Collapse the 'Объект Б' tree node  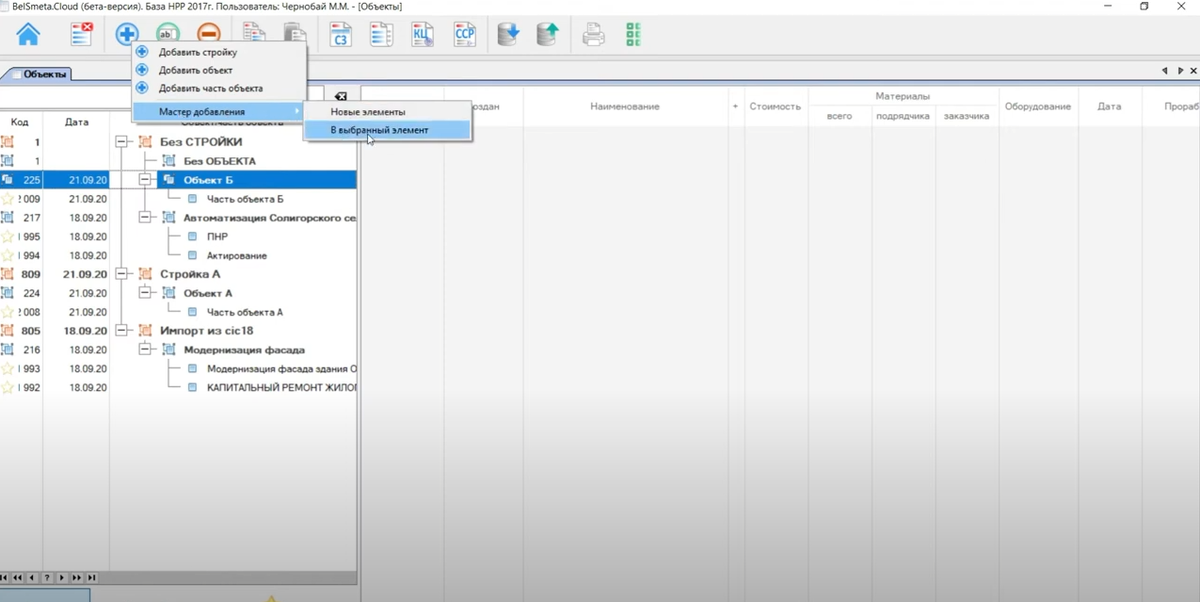coord(146,180)
